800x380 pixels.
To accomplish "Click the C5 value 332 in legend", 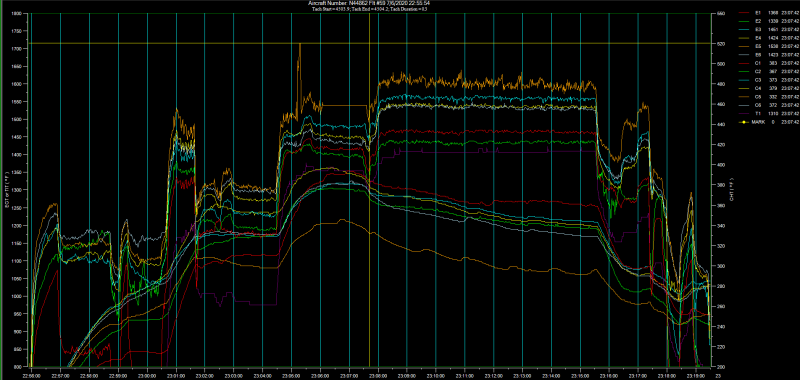I will click(773, 97).
